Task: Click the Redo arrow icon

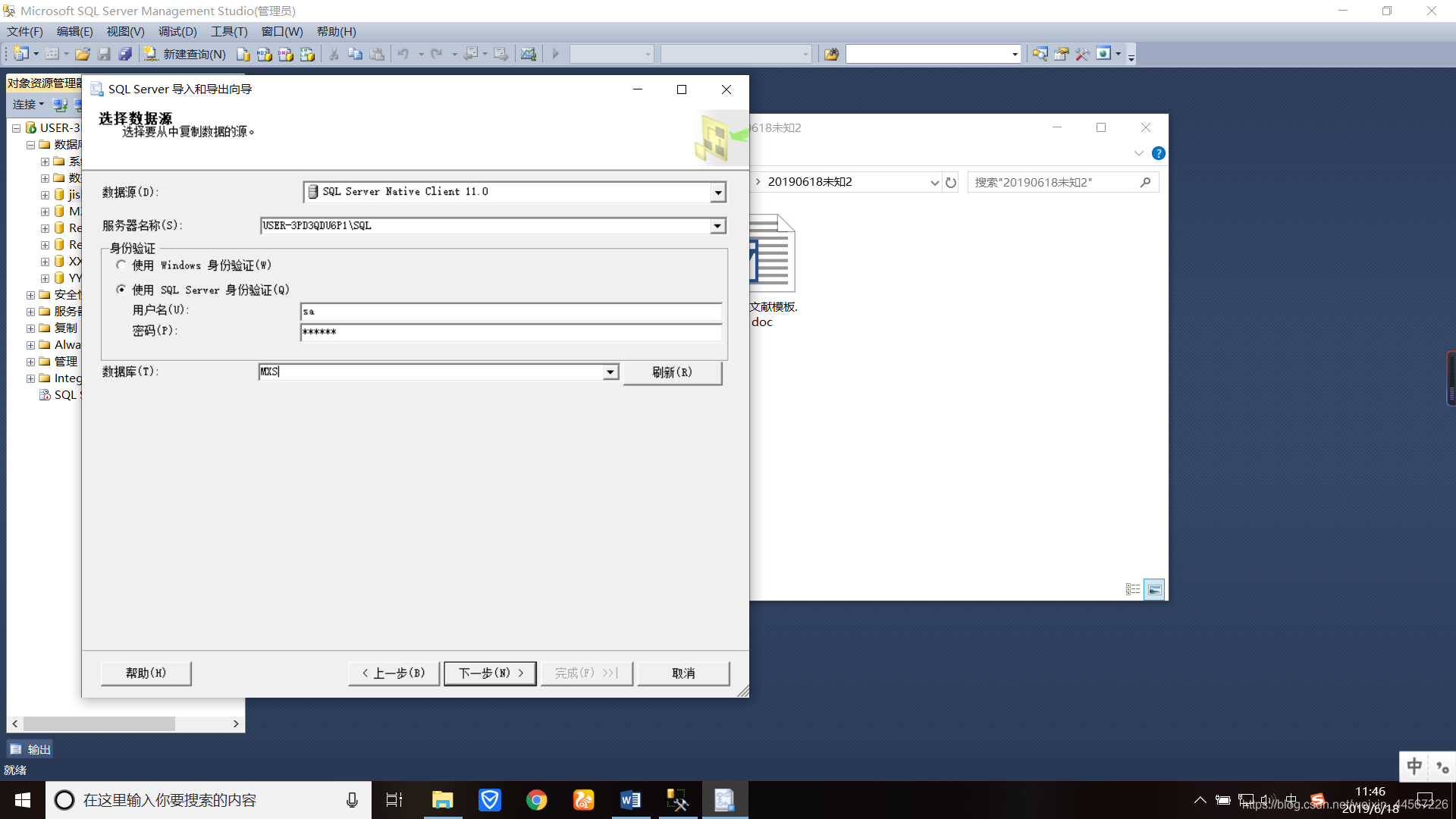Action: [x=436, y=54]
